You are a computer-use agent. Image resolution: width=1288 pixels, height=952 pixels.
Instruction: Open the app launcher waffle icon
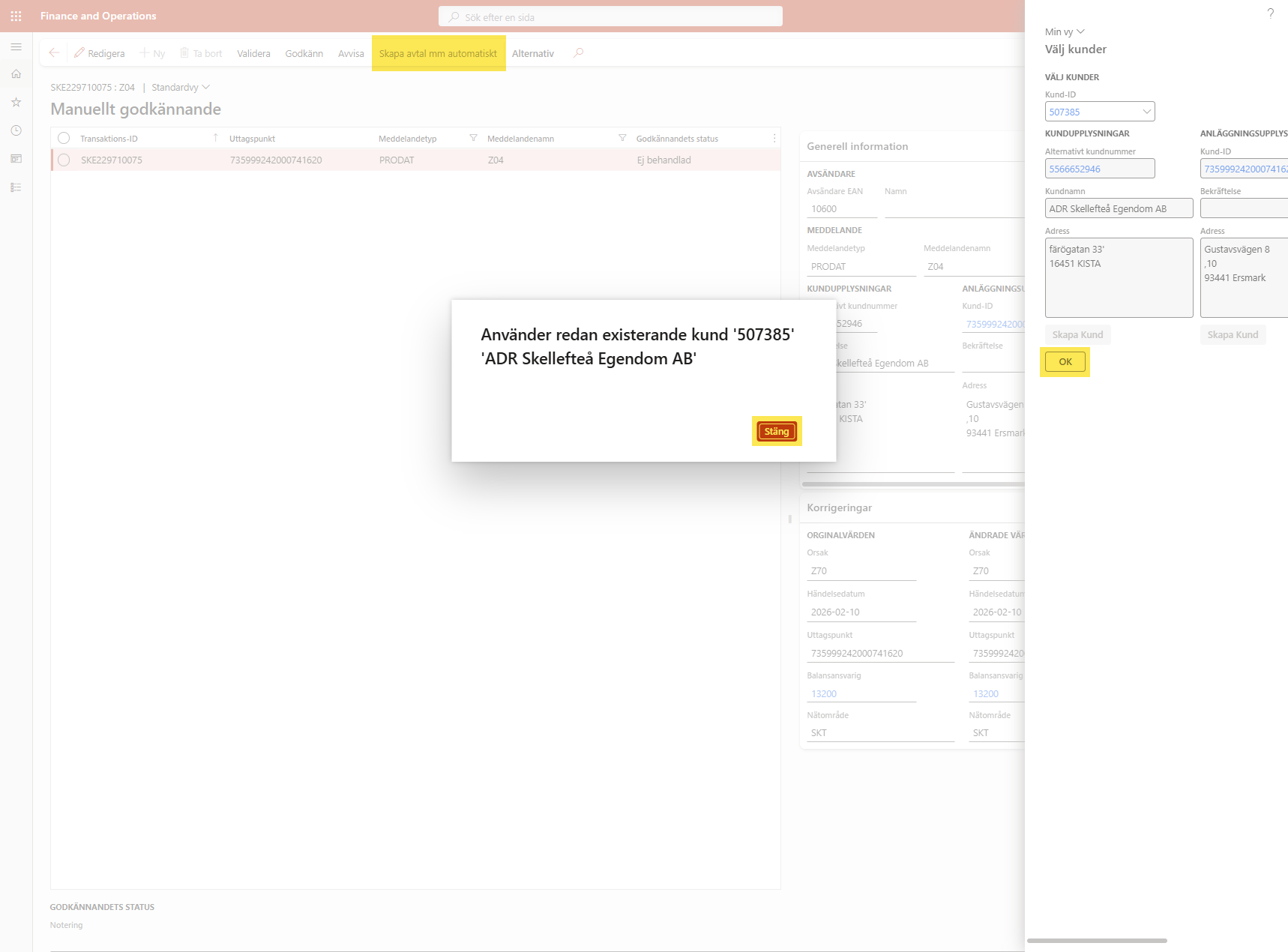[16, 16]
